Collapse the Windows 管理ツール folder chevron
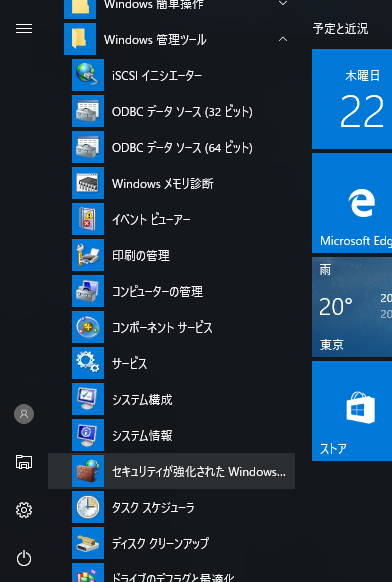 coord(283,39)
